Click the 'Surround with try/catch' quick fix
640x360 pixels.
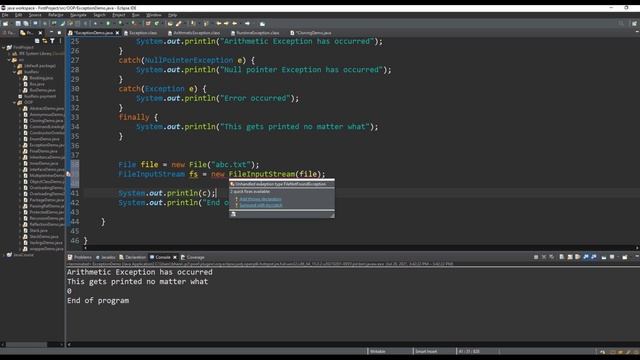[x=260, y=205]
